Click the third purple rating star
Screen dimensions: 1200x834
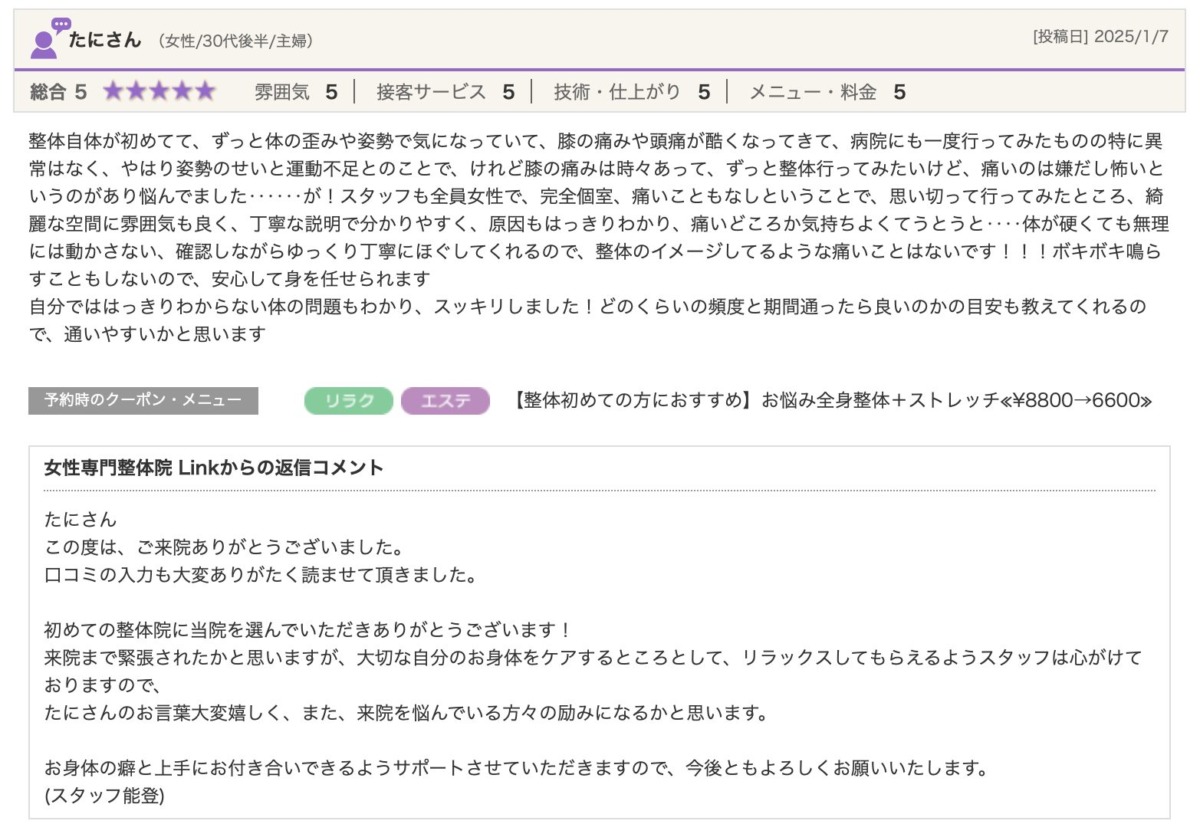click(x=159, y=92)
